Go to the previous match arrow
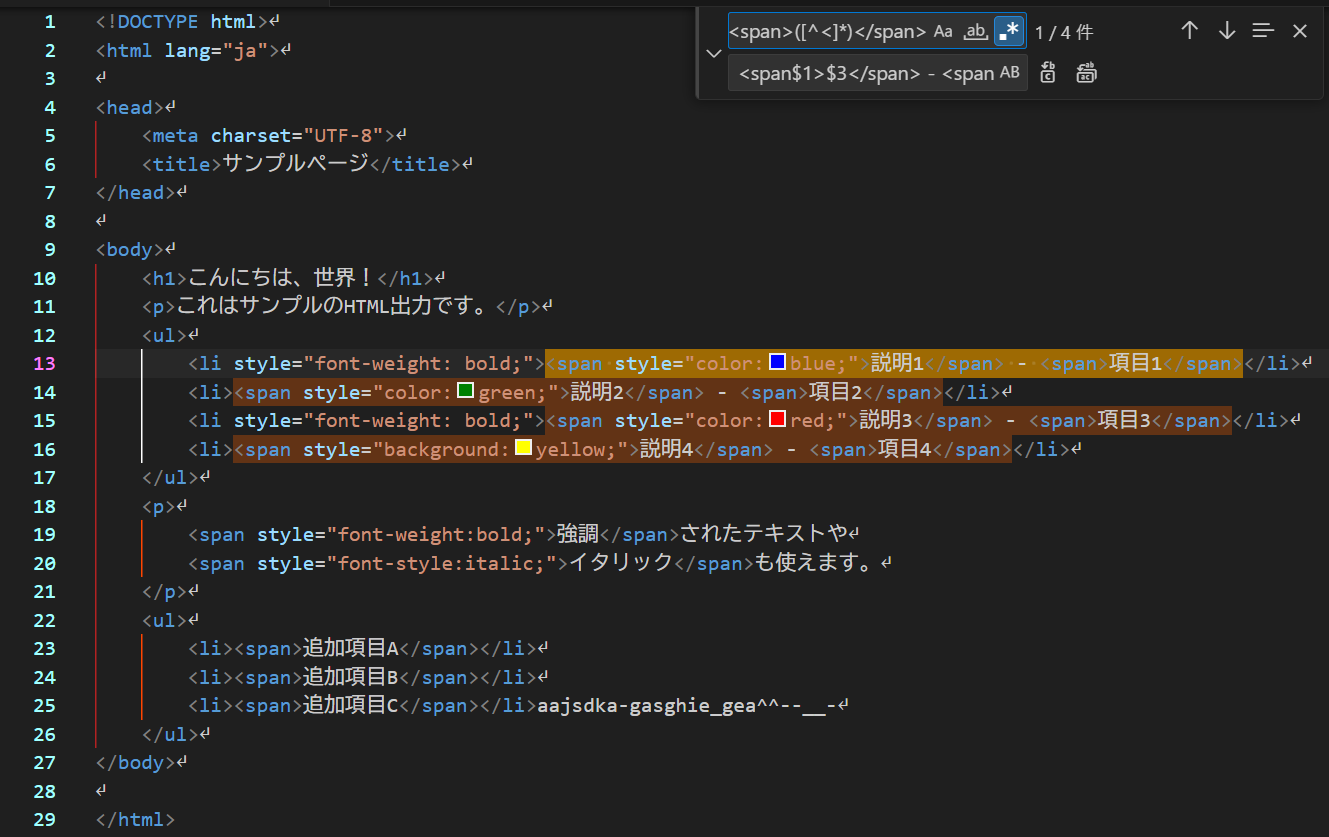1329x837 pixels. coord(1189,31)
